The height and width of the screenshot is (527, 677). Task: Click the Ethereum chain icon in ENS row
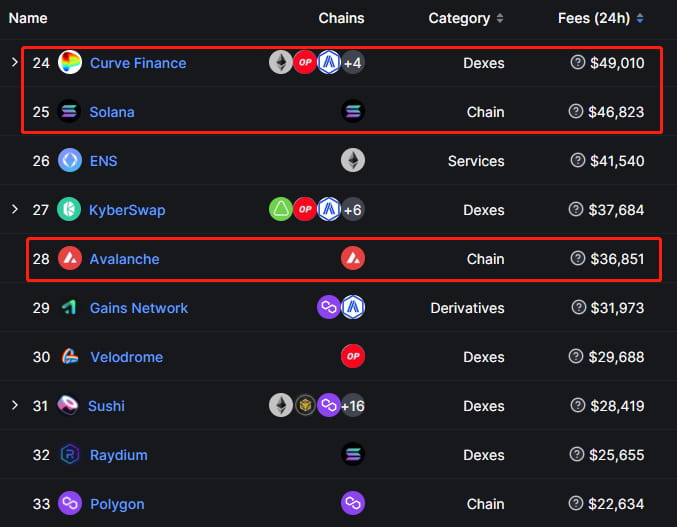(x=353, y=161)
